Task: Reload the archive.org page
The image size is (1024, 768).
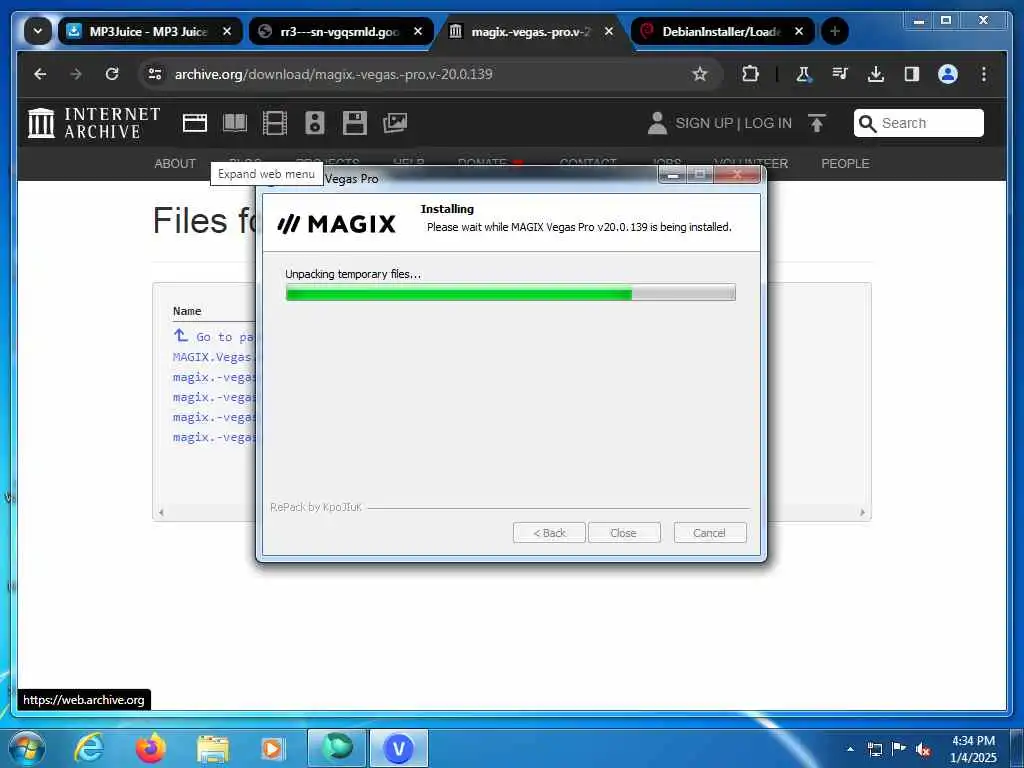Action: coord(112,74)
